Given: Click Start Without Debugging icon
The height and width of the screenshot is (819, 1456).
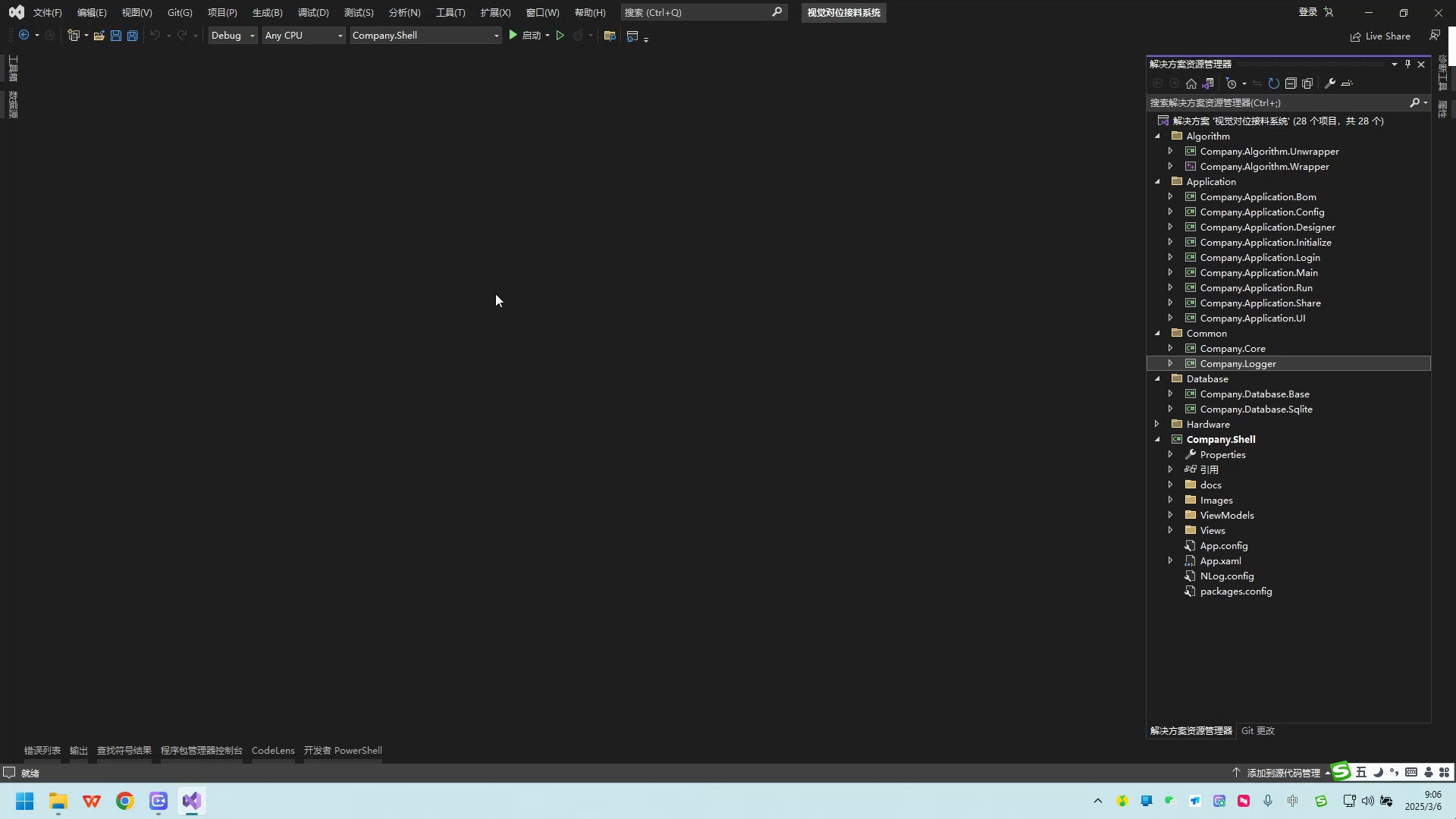Looking at the screenshot, I should (560, 36).
